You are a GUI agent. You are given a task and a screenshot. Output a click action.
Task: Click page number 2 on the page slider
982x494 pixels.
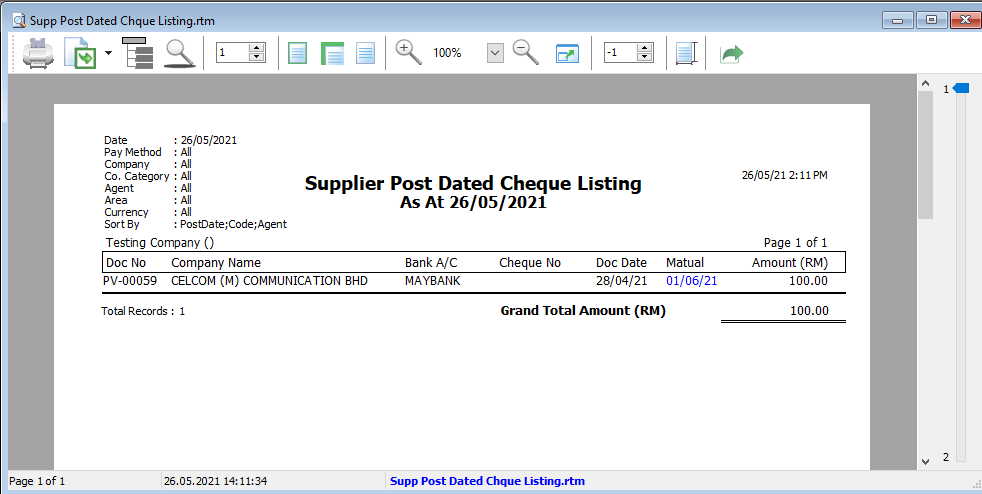click(946, 457)
